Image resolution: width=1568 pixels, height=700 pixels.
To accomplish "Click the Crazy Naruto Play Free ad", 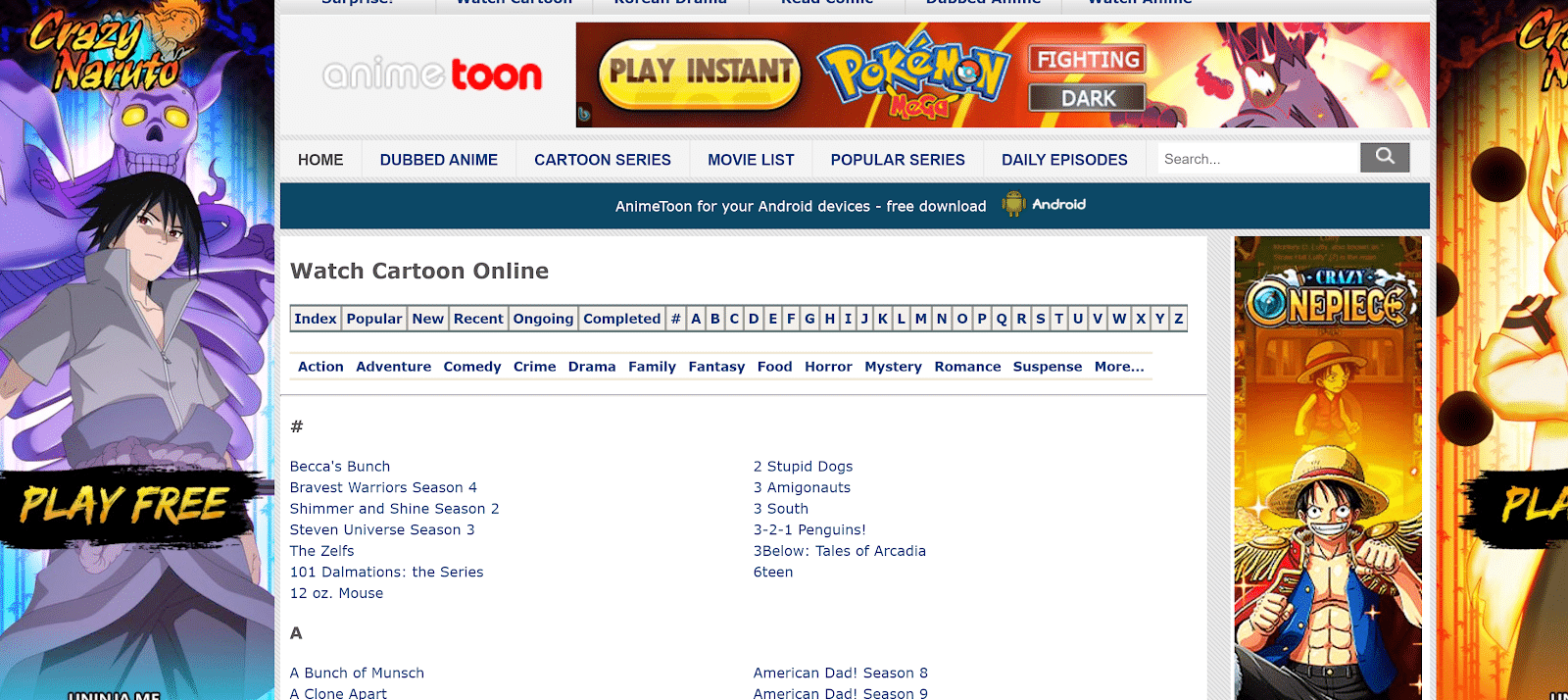I will click(137, 350).
